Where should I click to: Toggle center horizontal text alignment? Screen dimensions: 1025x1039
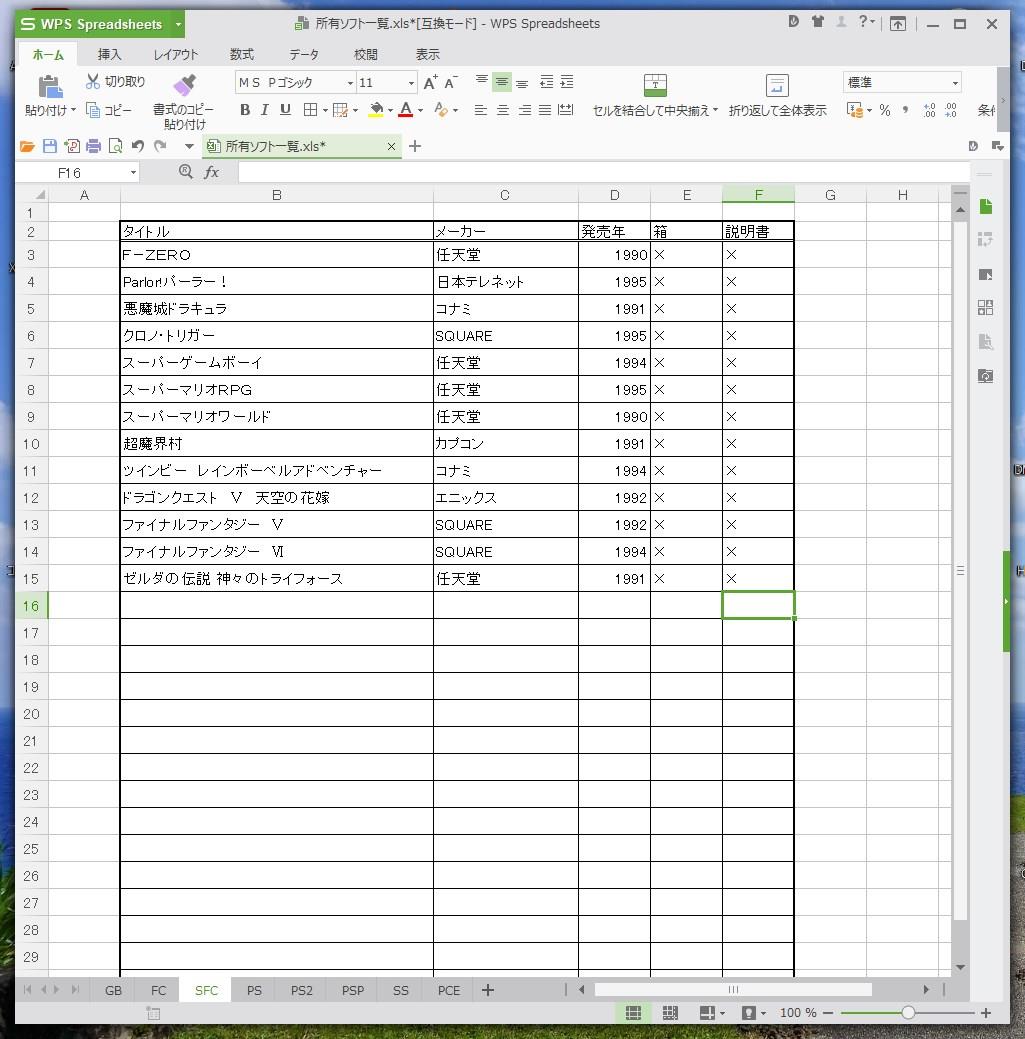(x=503, y=110)
